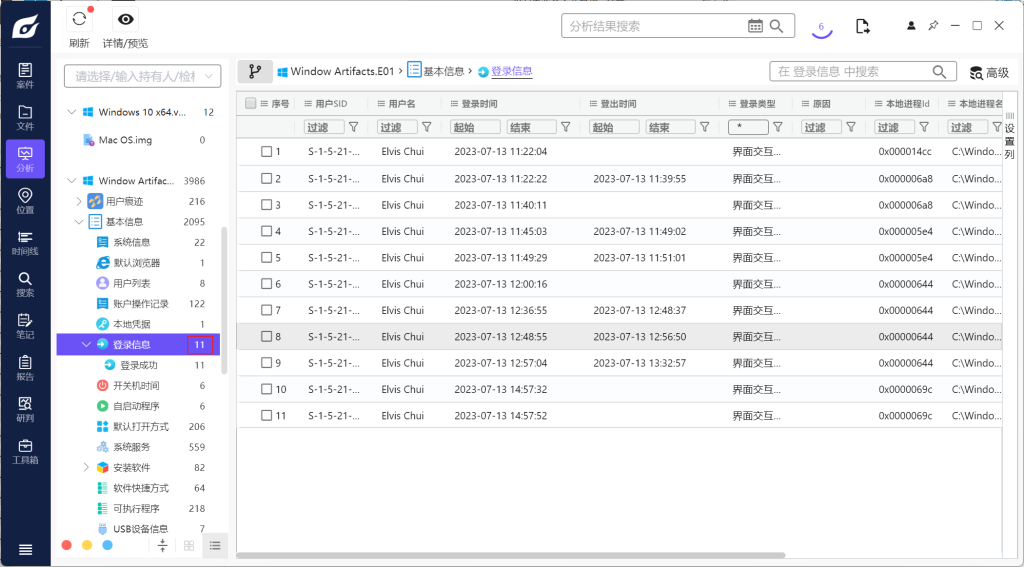Select 开关机时间 in the tree

tap(135, 386)
